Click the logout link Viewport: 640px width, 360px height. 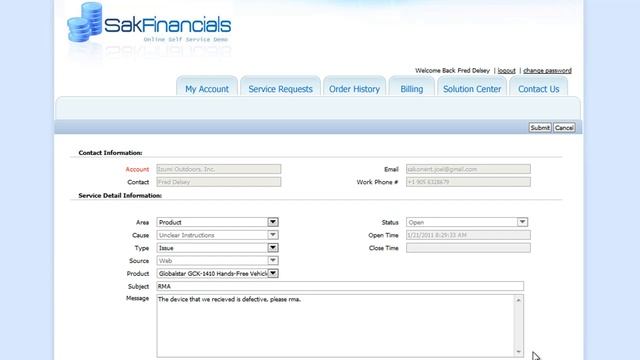click(507, 71)
